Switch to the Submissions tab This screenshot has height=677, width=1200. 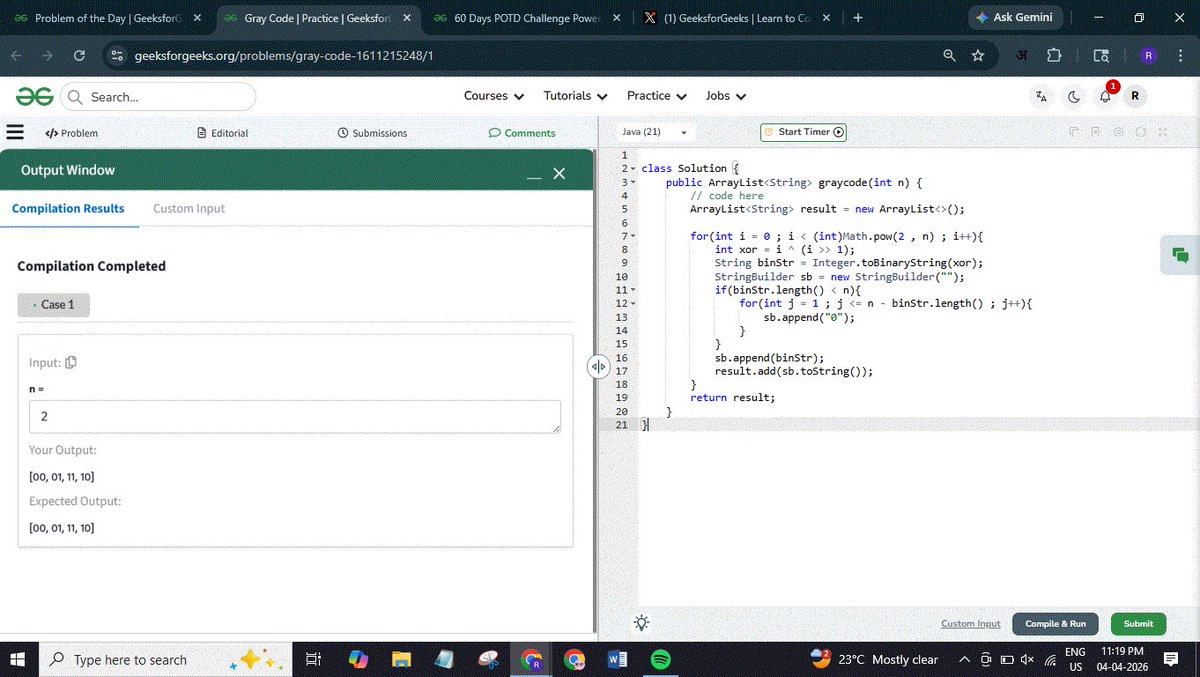tap(373, 133)
